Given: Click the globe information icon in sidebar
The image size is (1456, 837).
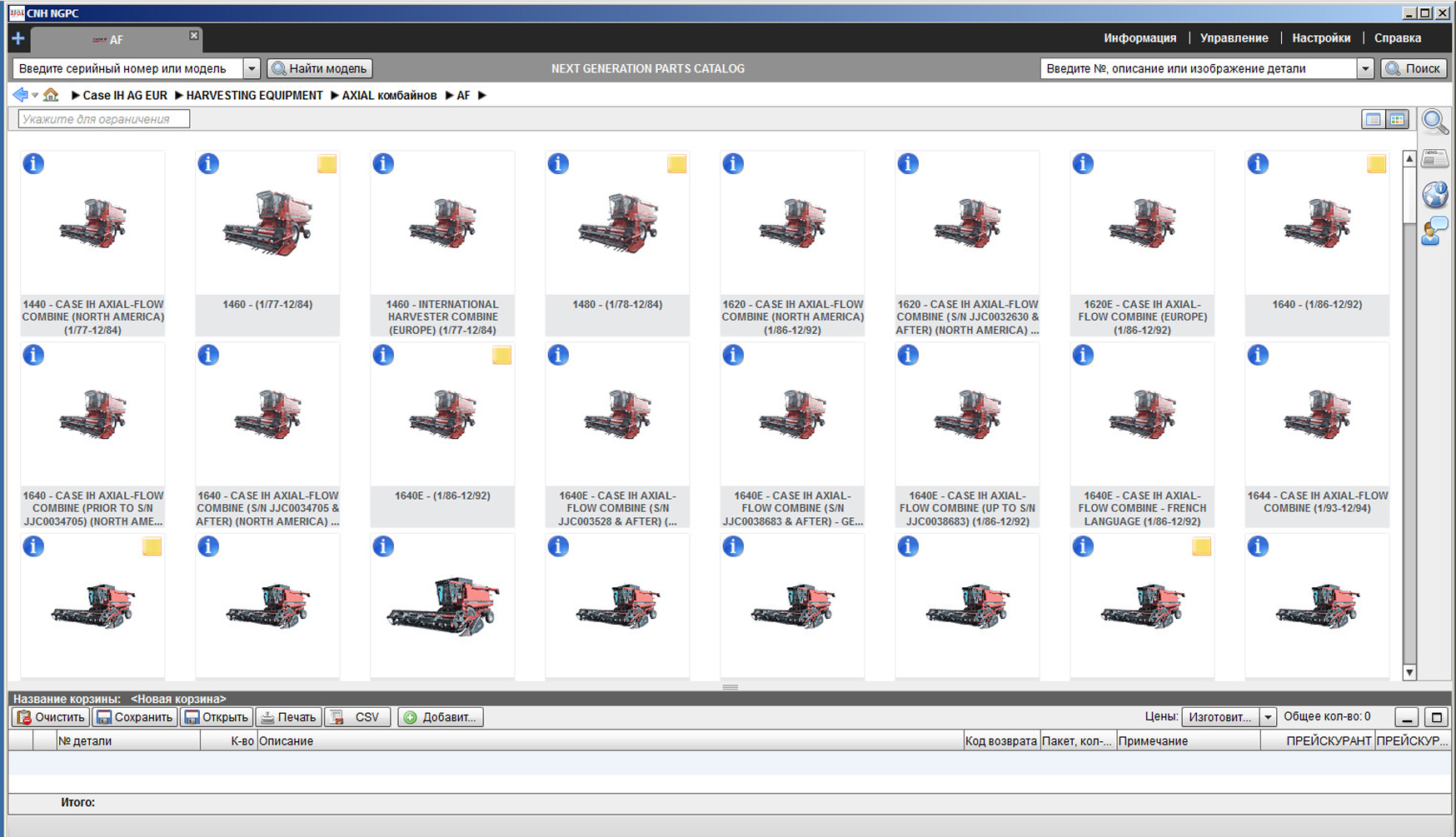Looking at the screenshot, I should click(x=1434, y=195).
